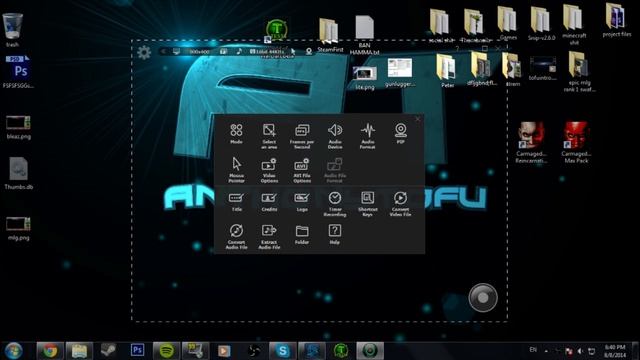The width and height of the screenshot is (640, 360).
Task: Click the settings gear on recorder toolbar
Action: pyautogui.click(x=144, y=52)
